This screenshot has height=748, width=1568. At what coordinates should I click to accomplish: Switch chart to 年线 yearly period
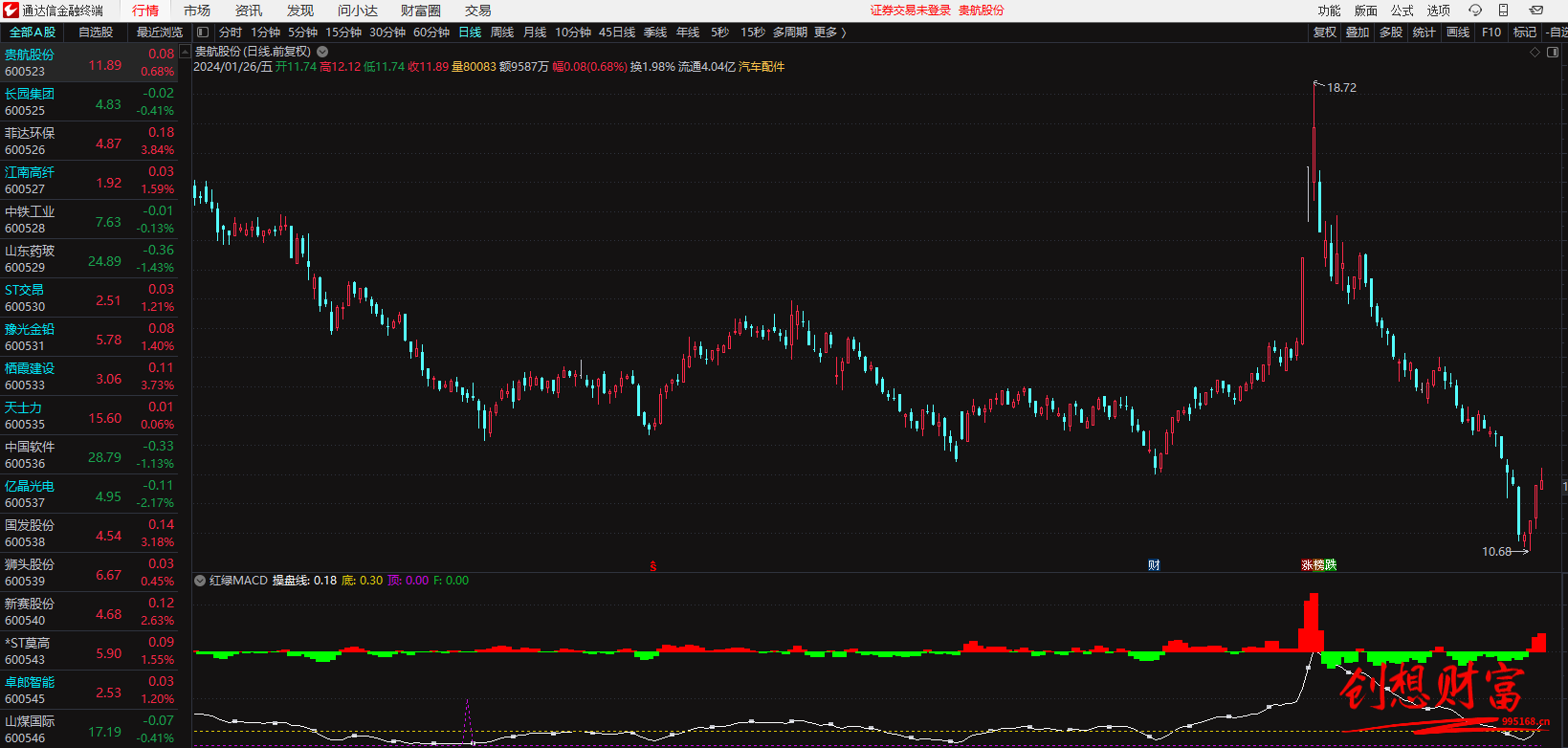click(x=688, y=33)
